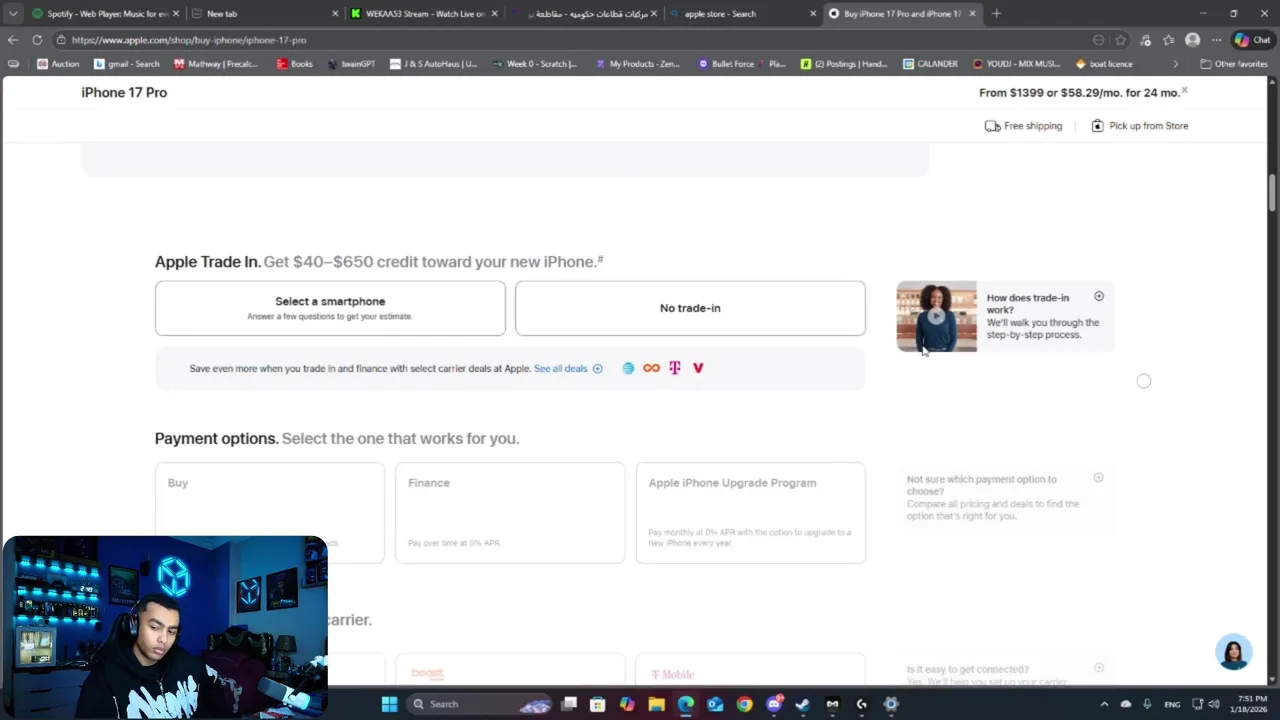Open Google Chrome from the taskbar
The image size is (1280, 720).
pyautogui.click(x=744, y=704)
